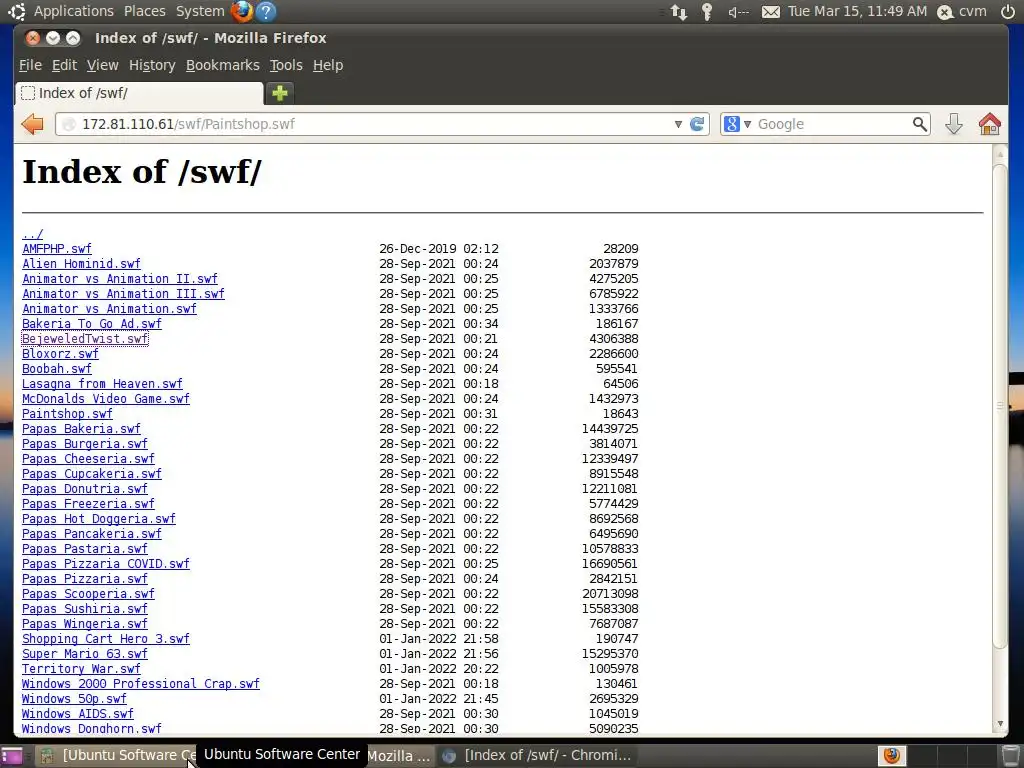The height and width of the screenshot is (768, 1024).
Task: Open Shopping Cart Hero 3.swf
Action: click(x=106, y=639)
